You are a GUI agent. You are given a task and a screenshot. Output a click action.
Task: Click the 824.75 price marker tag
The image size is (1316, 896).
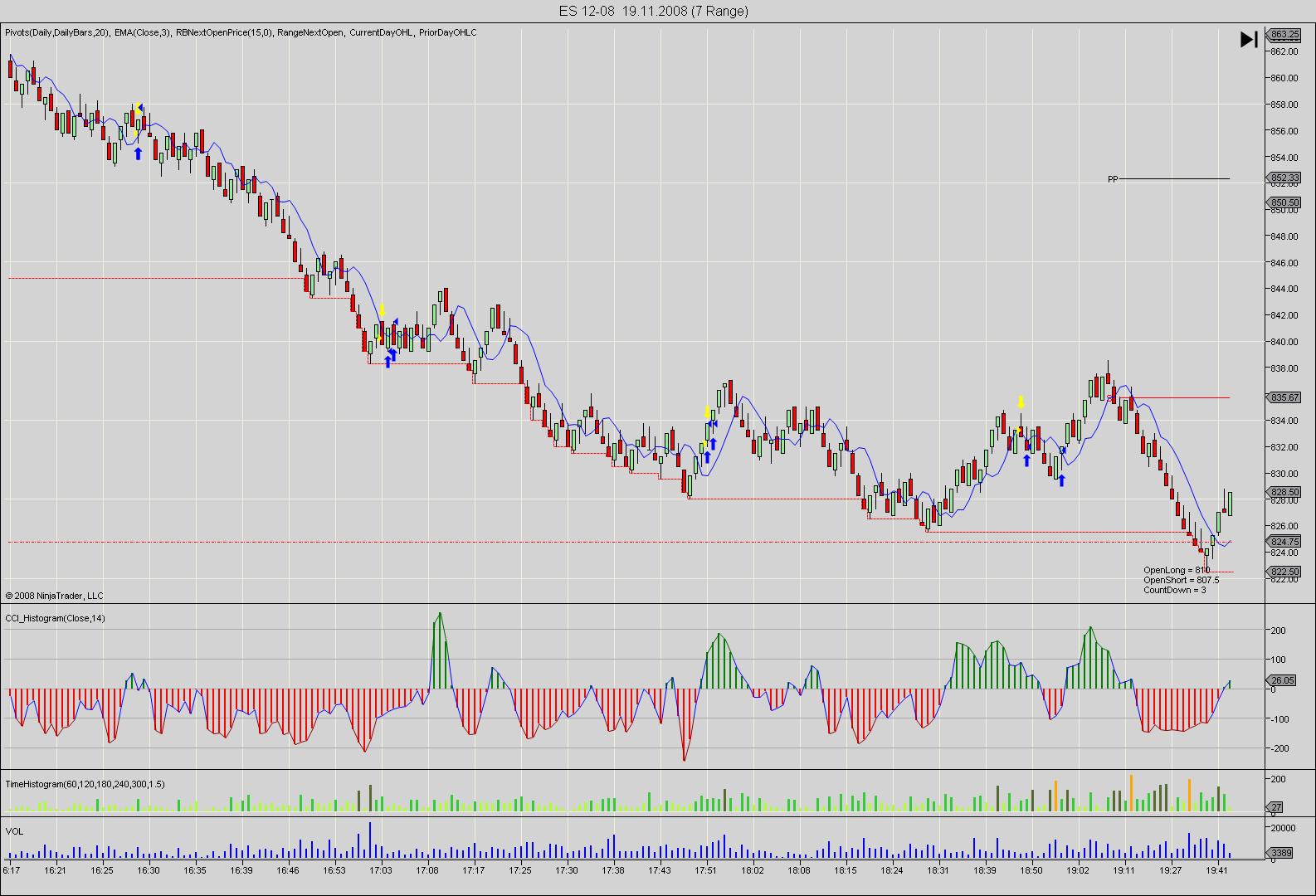[1284, 542]
